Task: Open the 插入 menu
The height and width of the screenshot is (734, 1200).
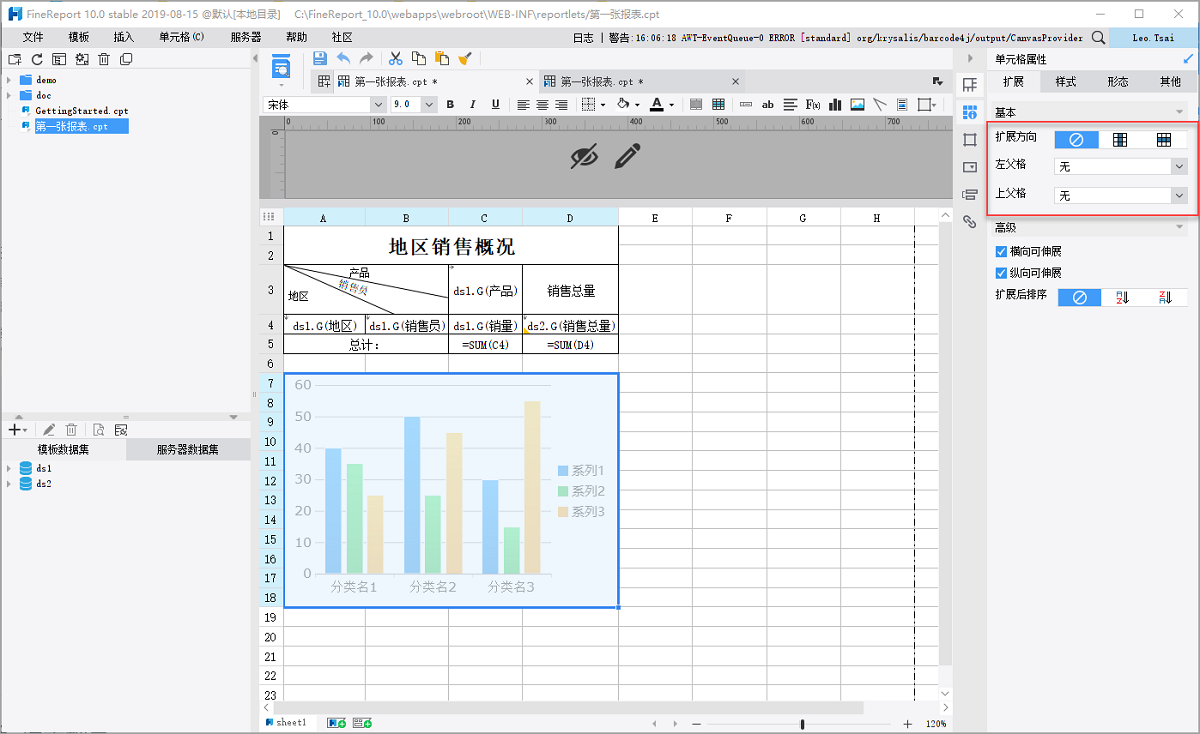Action: [124, 37]
